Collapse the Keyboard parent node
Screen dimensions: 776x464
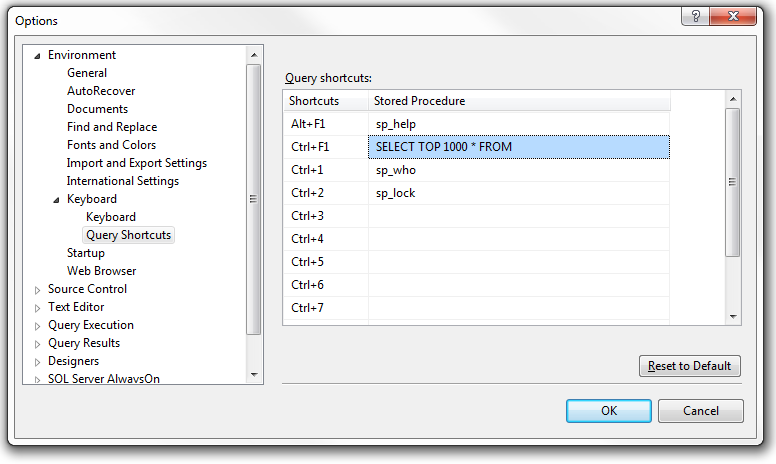(x=56, y=200)
